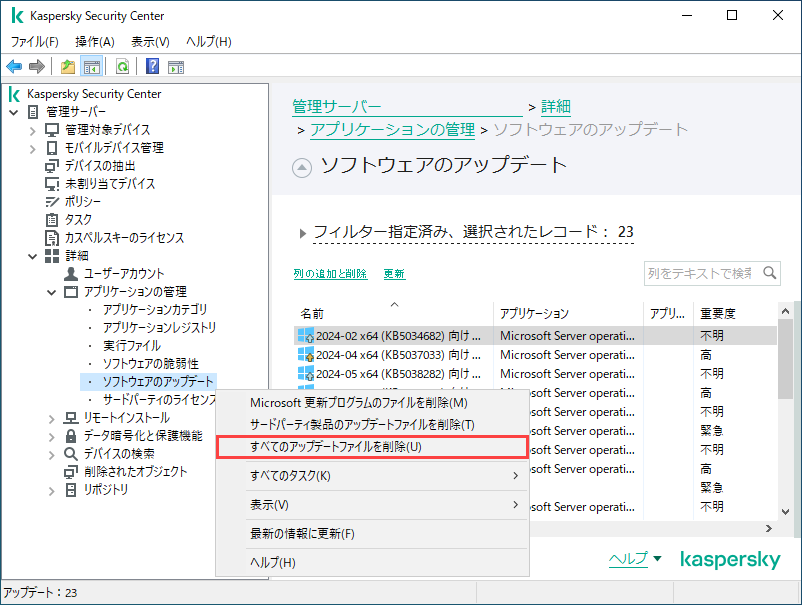The image size is (802, 605).
Task: Click the list scrollbar down arrow
Action: tap(786, 511)
